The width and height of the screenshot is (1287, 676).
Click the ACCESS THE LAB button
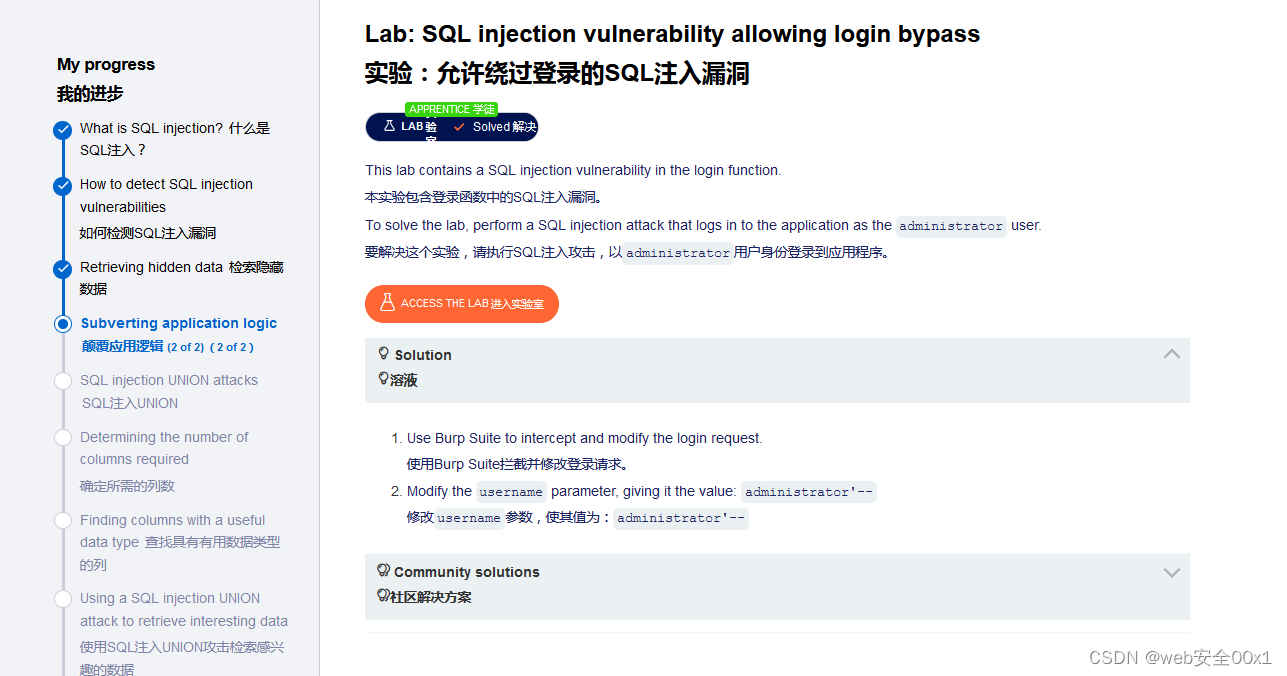click(x=461, y=303)
